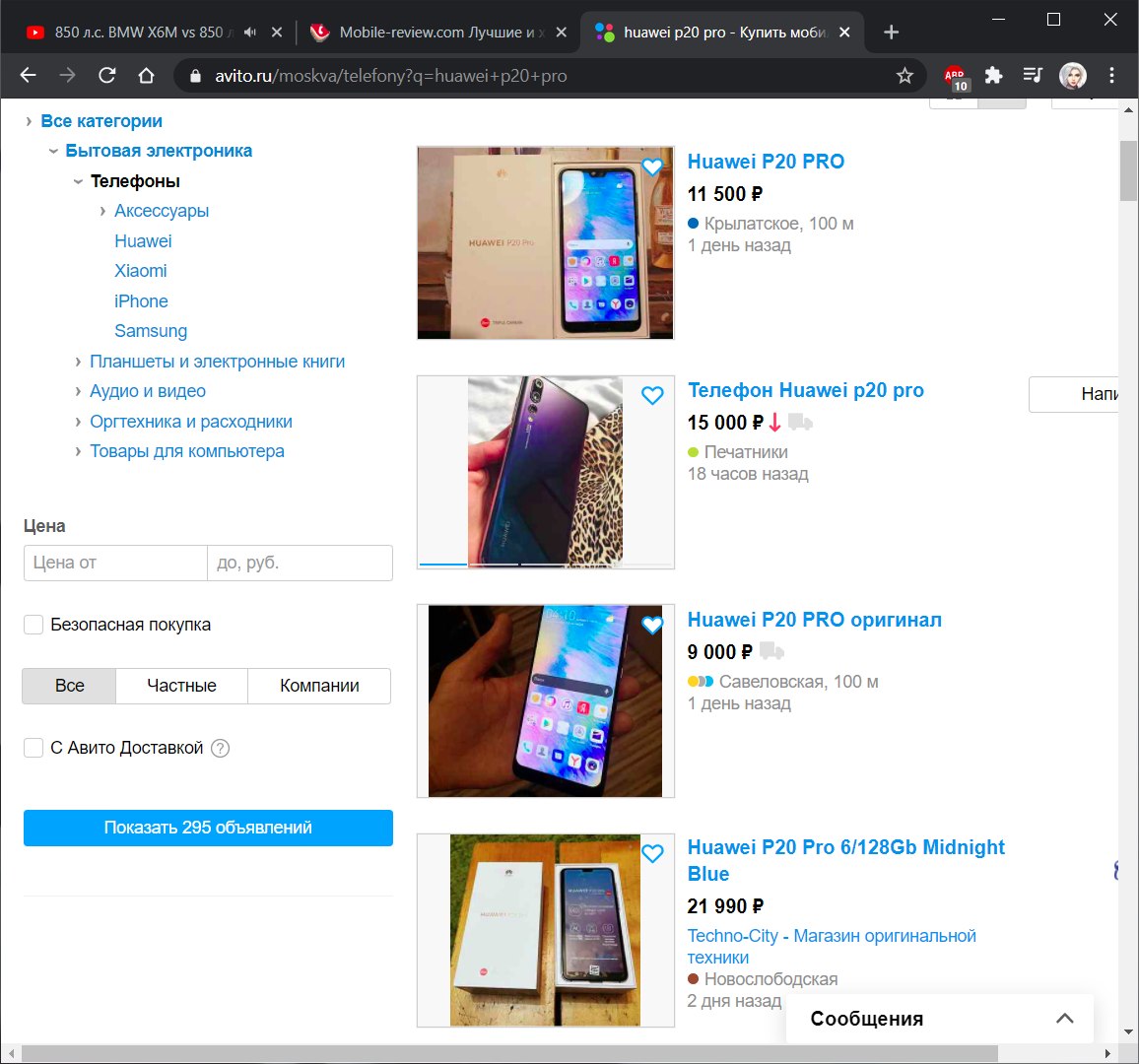This screenshot has width=1139, height=1064.
Task: Mute the BMW X6M tab audio
Action: [x=250, y=32]
